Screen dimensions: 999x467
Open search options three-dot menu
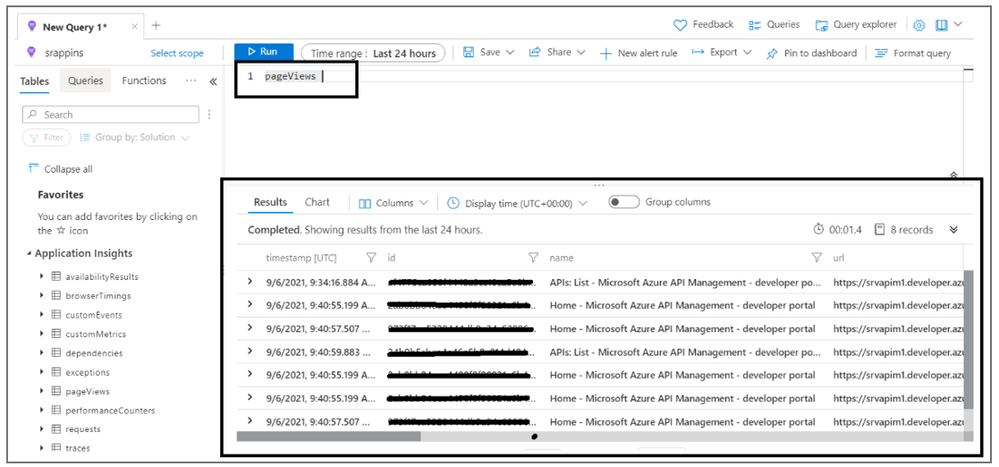[x=209, y=115]
